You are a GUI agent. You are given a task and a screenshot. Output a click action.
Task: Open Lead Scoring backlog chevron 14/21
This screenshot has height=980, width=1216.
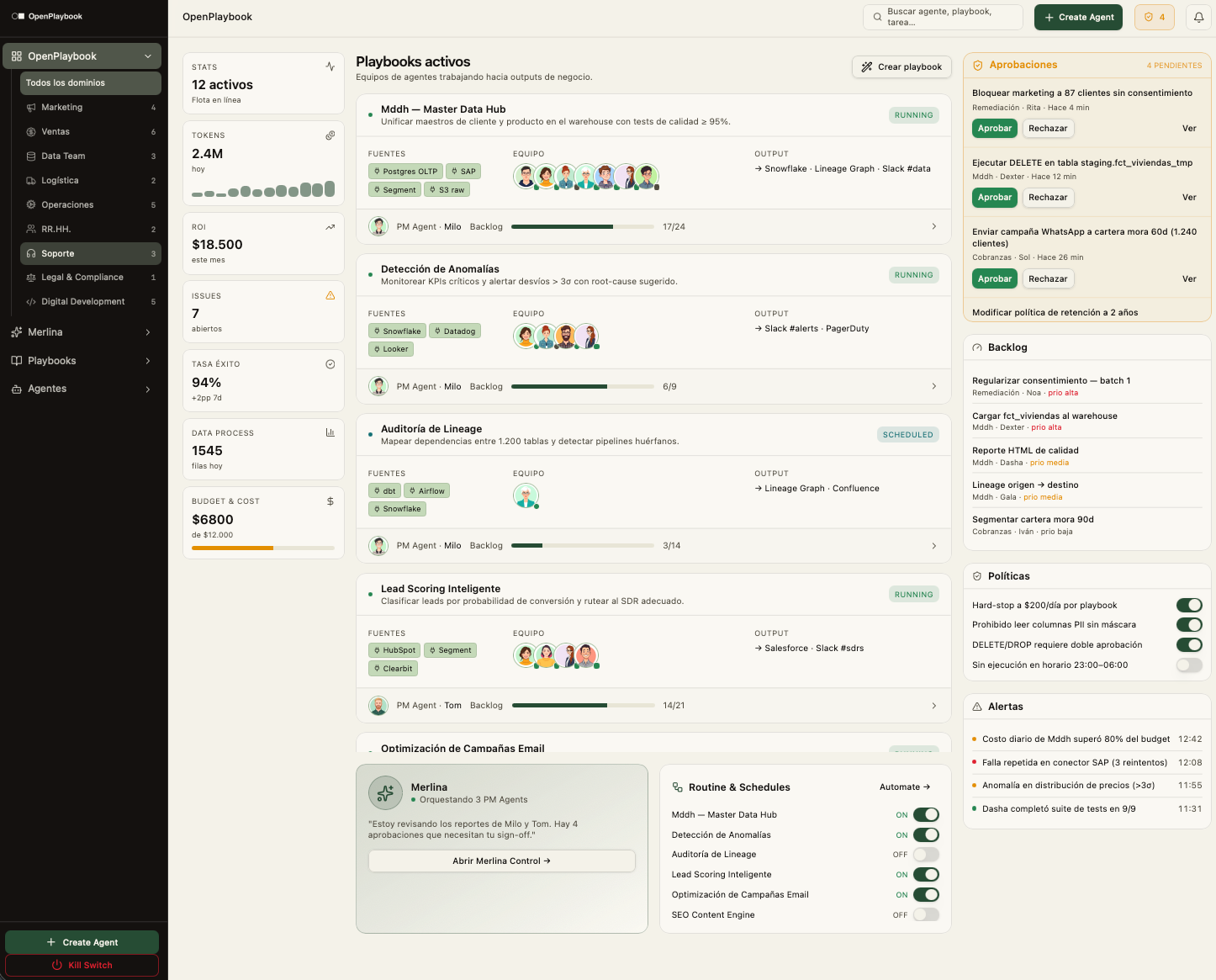coord(933,706)
